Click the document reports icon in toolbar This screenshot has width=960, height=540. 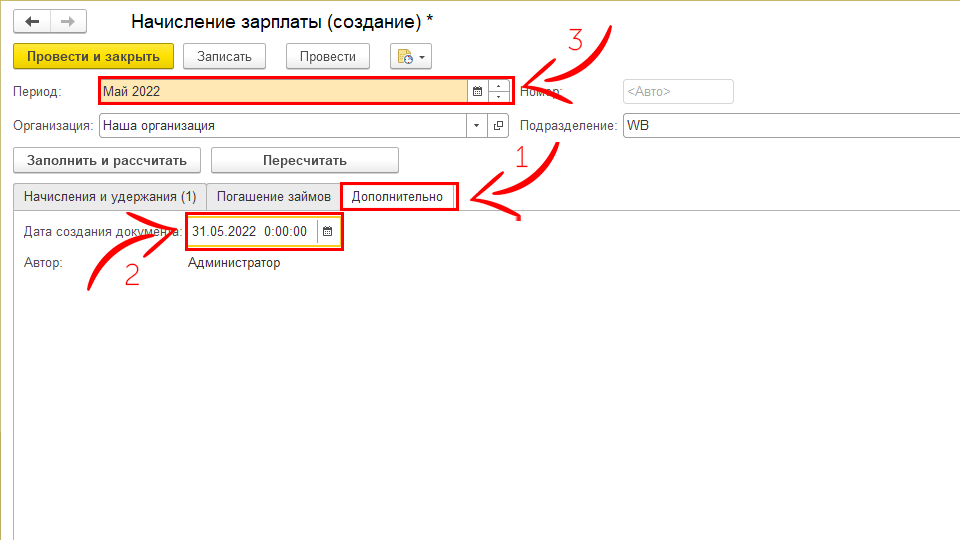click(405, 57)
